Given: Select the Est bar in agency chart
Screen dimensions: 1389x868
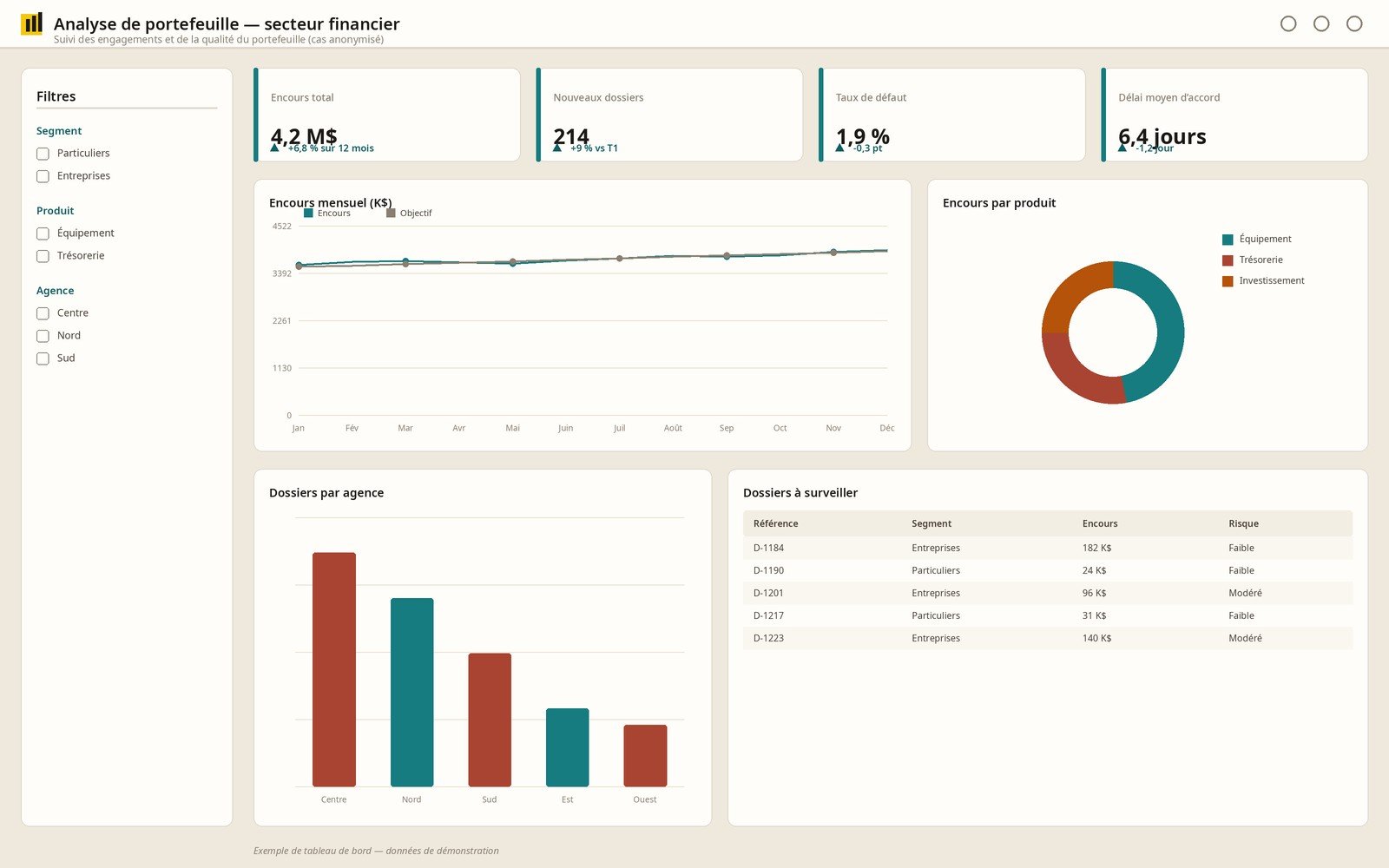Looking at the screenshot, I should point(568,747).
